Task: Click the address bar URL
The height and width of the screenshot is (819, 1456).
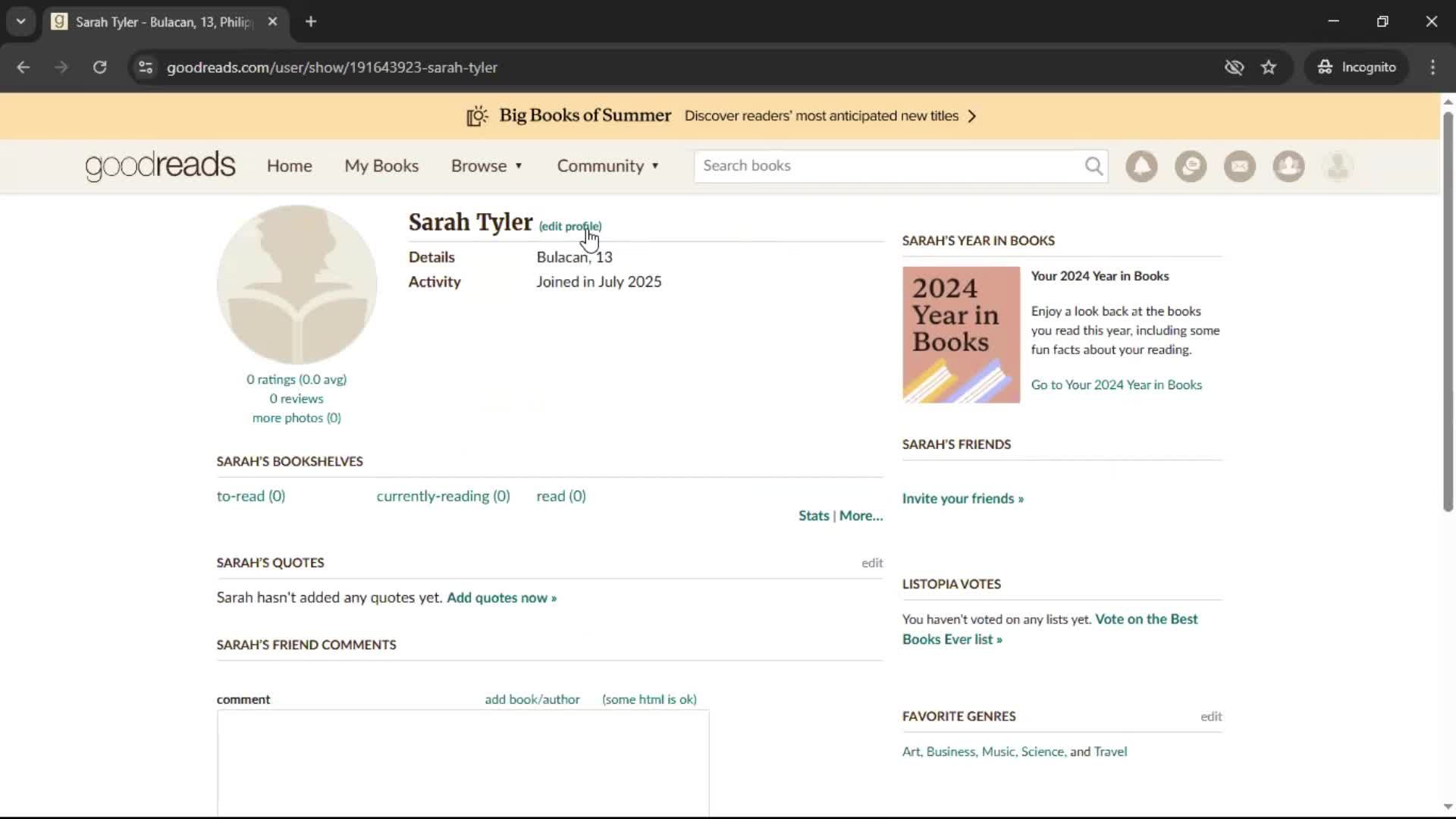Action: click(x=331, y=67)
